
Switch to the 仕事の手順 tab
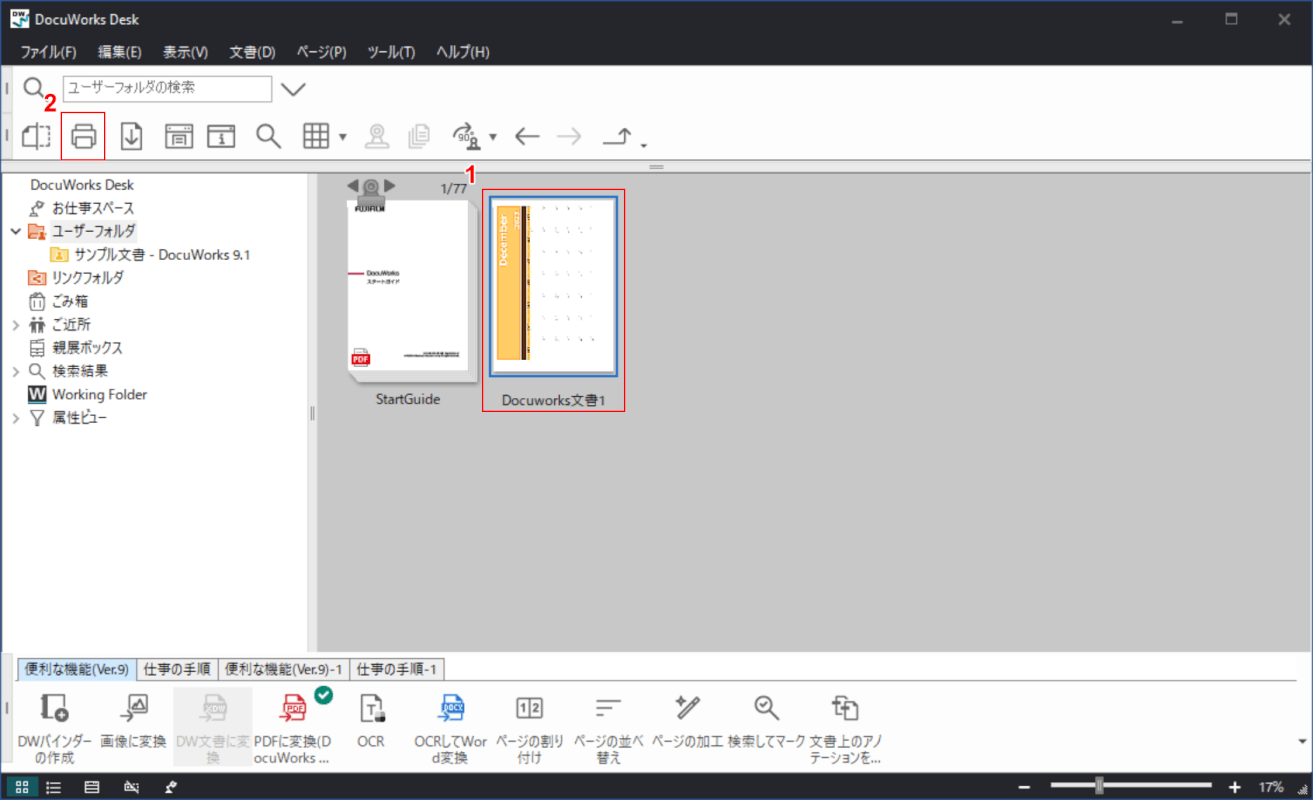[177, 670]
